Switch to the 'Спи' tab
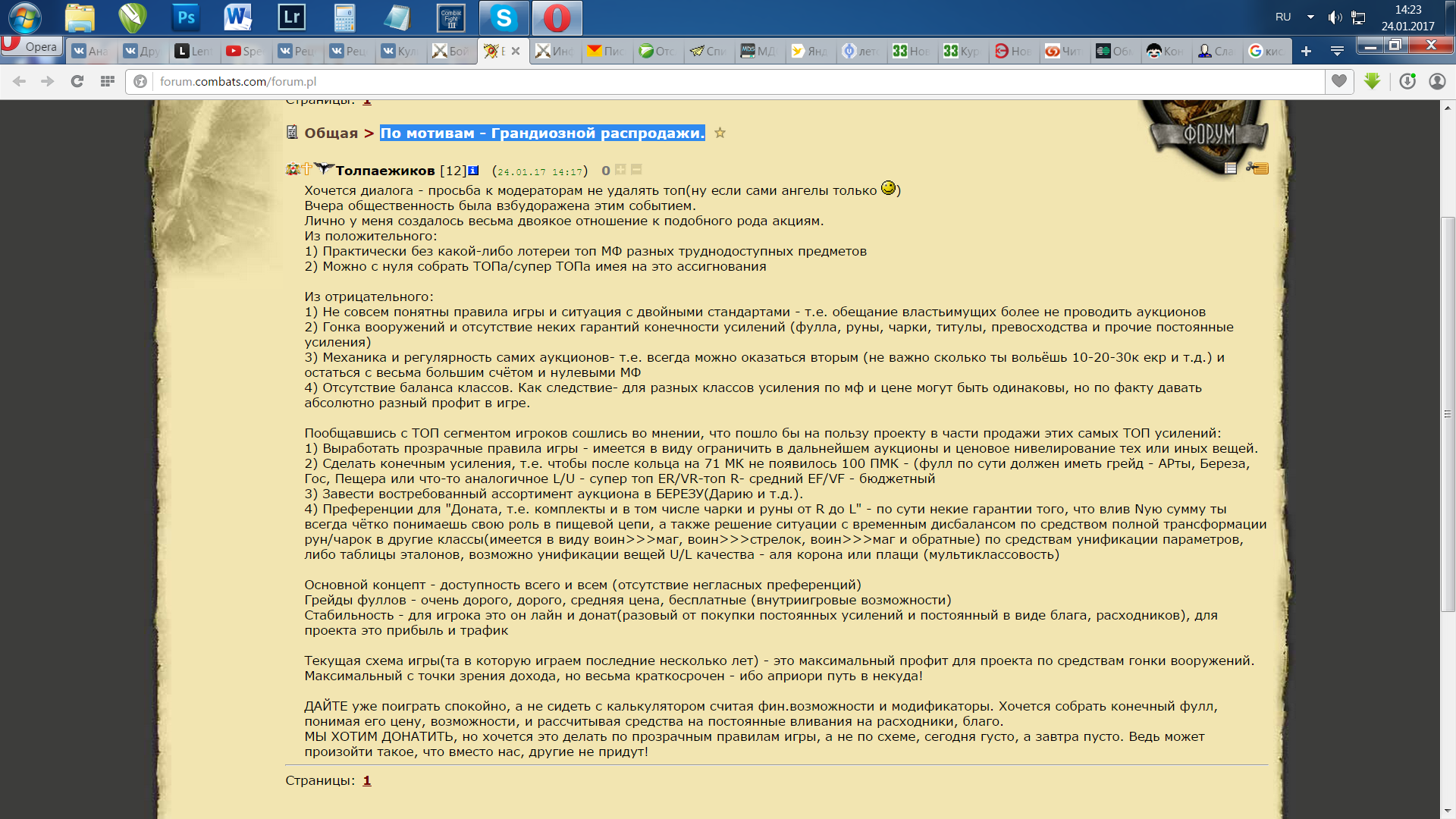The width and height of the screenshot is (1456, 819). (x=709, y=51)
